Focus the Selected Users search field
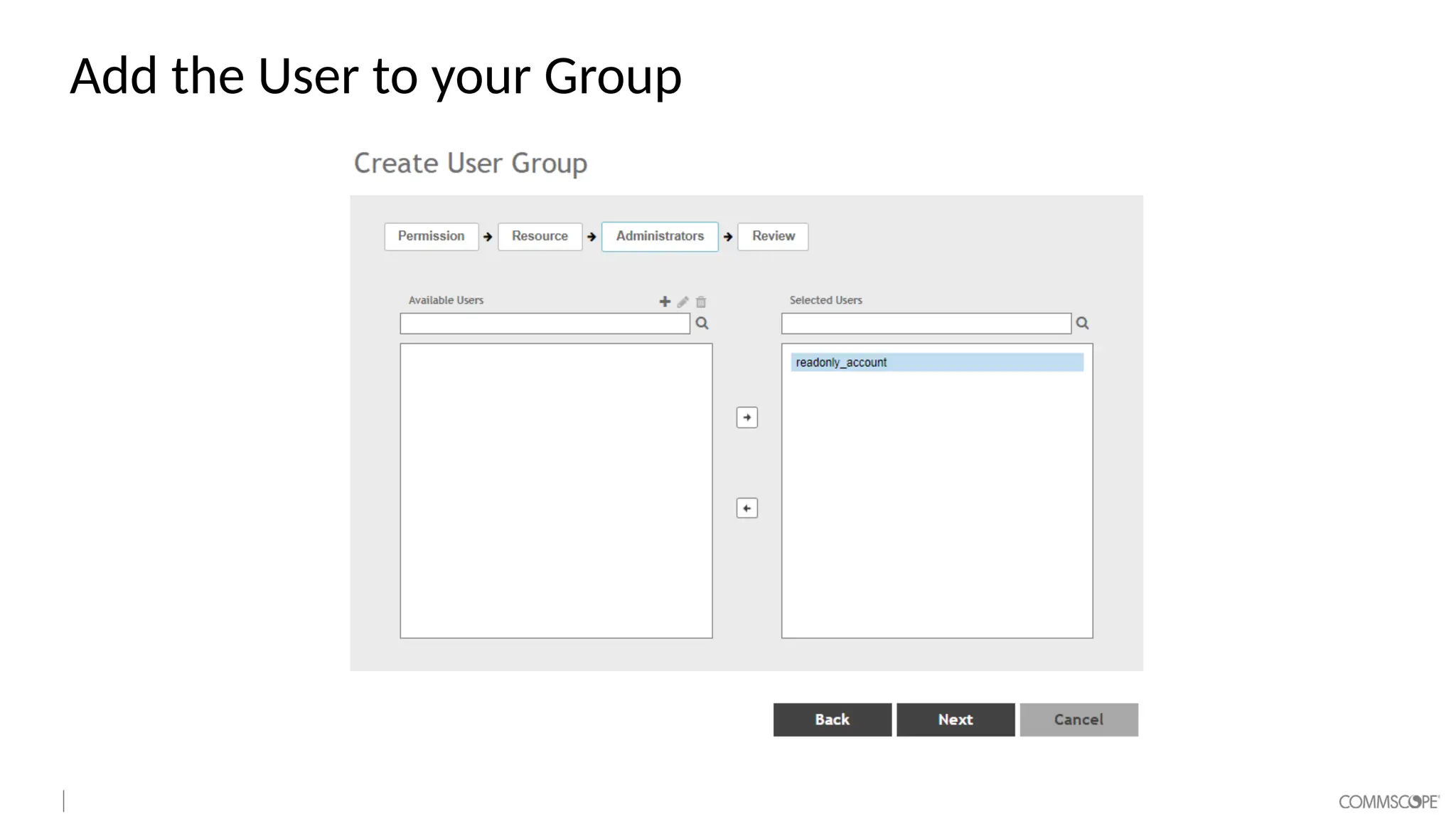This screenshot has height=819, width=1456. [x=926, y=323]
